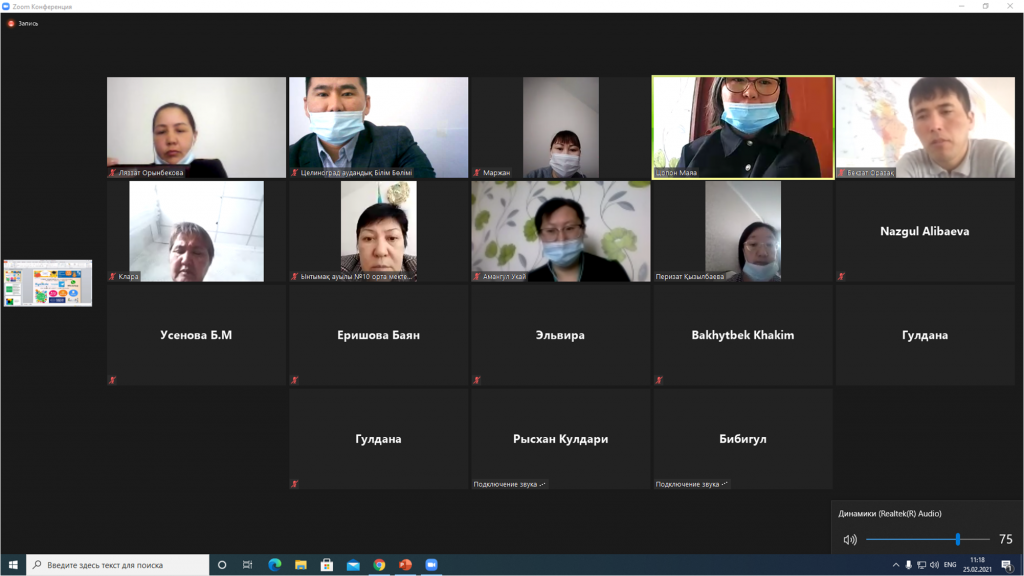Viewport: 1024px width, 576px height.
Task: Click the Cortana circle icon
Action: click(x=222, y=565)
